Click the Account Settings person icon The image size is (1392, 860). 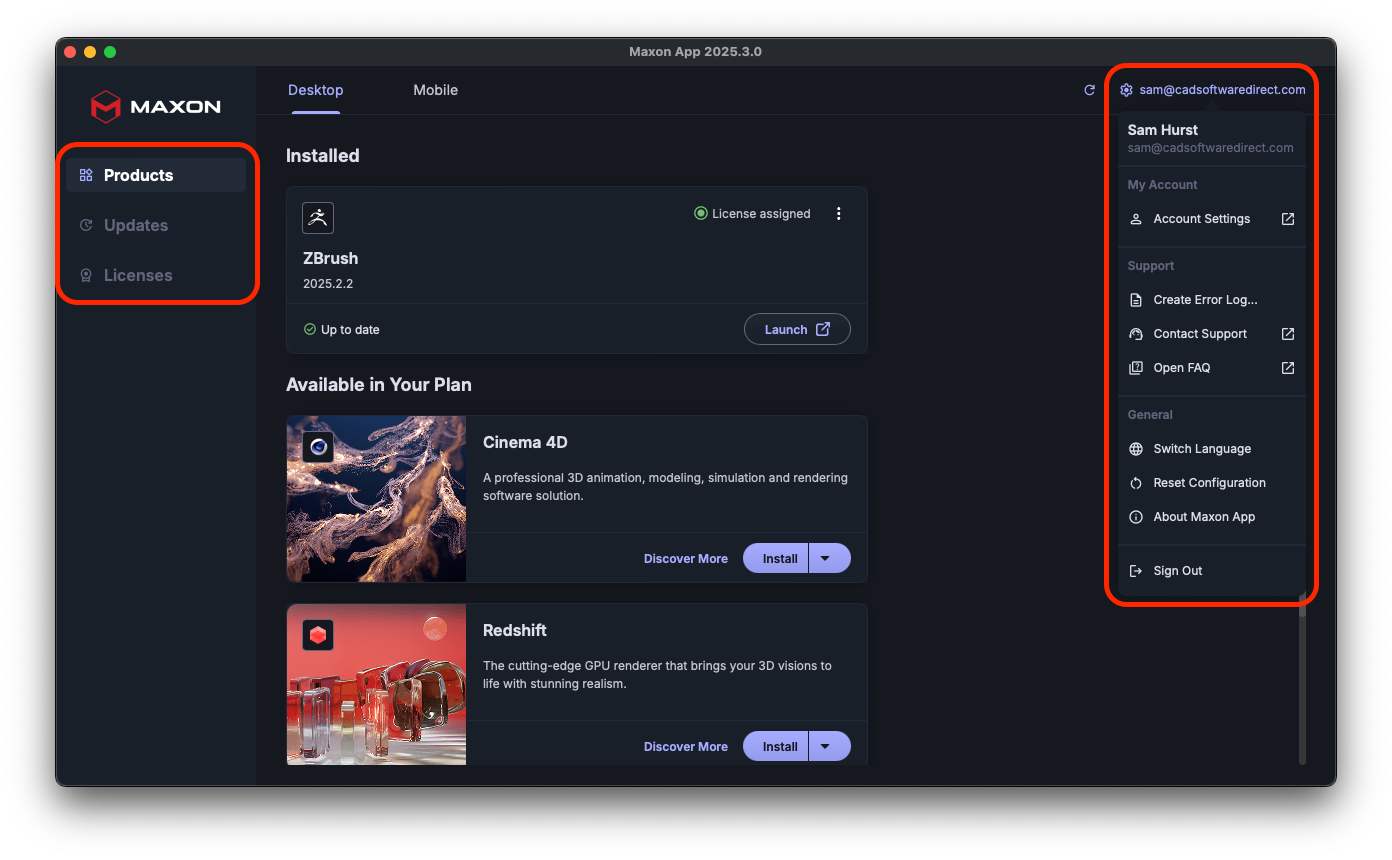[1135, 219]
